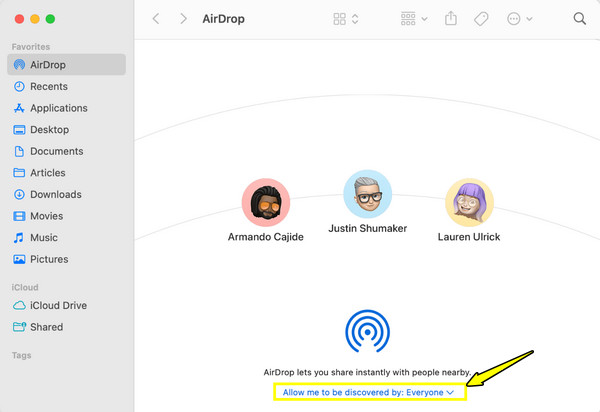The width and height of the screenshot is (600, 412).
Task: Open Pictures folder
Action: 66,259
